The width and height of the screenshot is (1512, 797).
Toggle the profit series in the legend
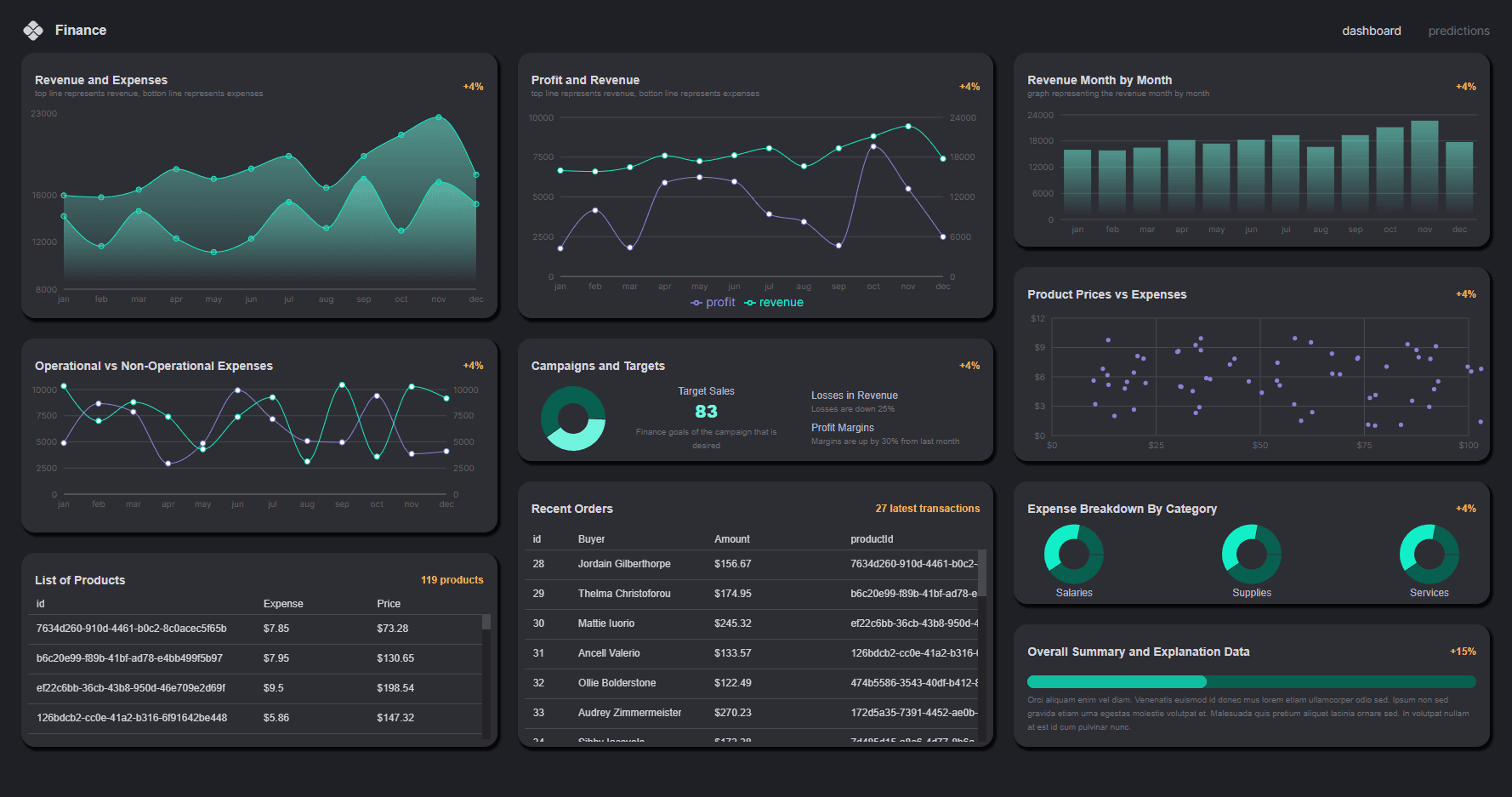[x=713, y=303]
